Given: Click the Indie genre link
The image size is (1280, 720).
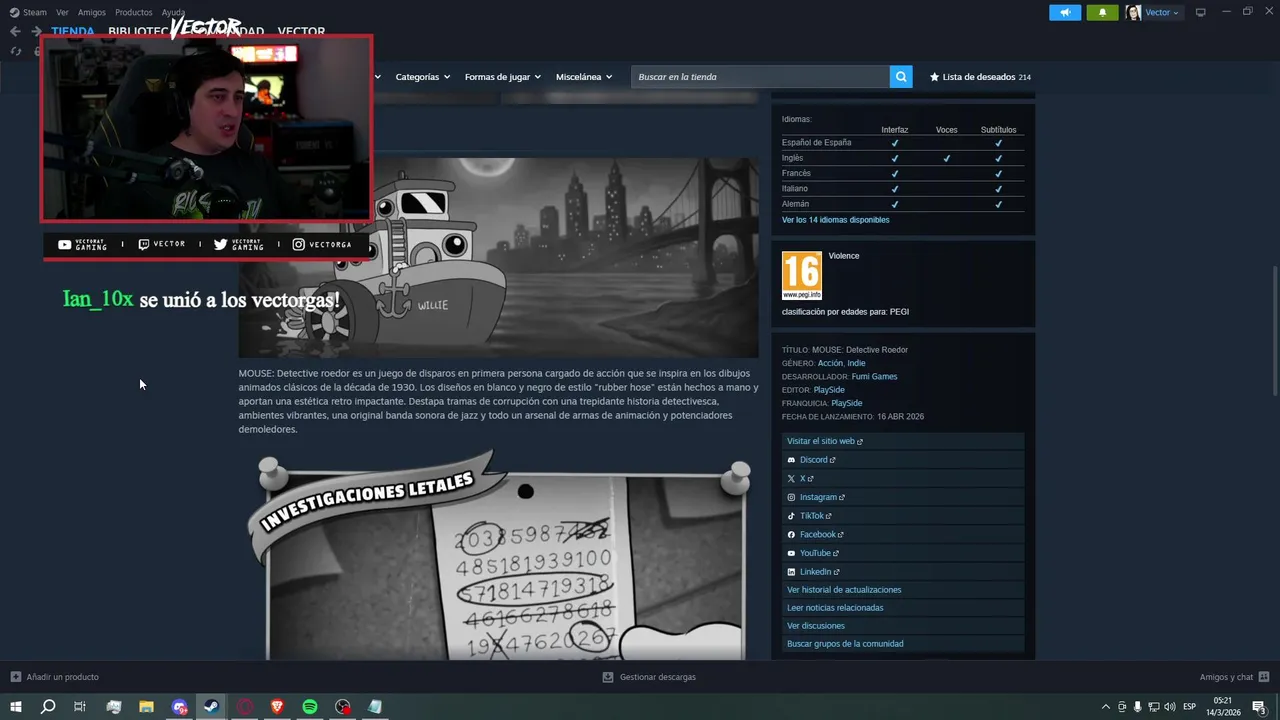Looking at the screenshot, I should (856, 363).
